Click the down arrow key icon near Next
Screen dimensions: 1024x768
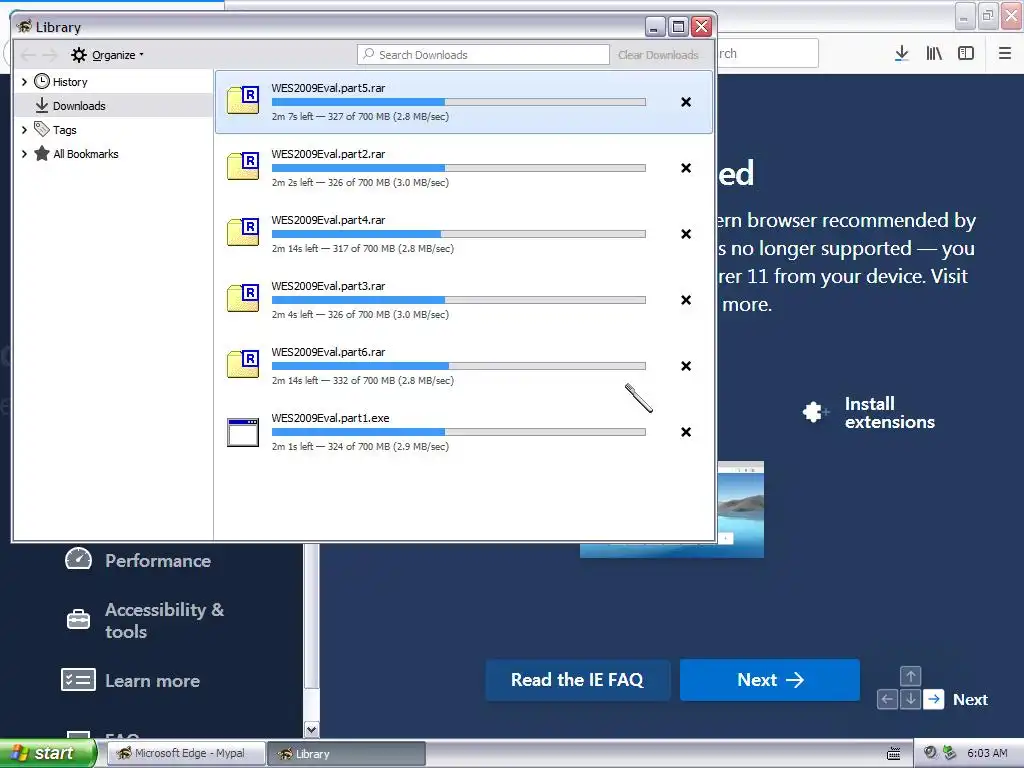[x=910, y=699]
